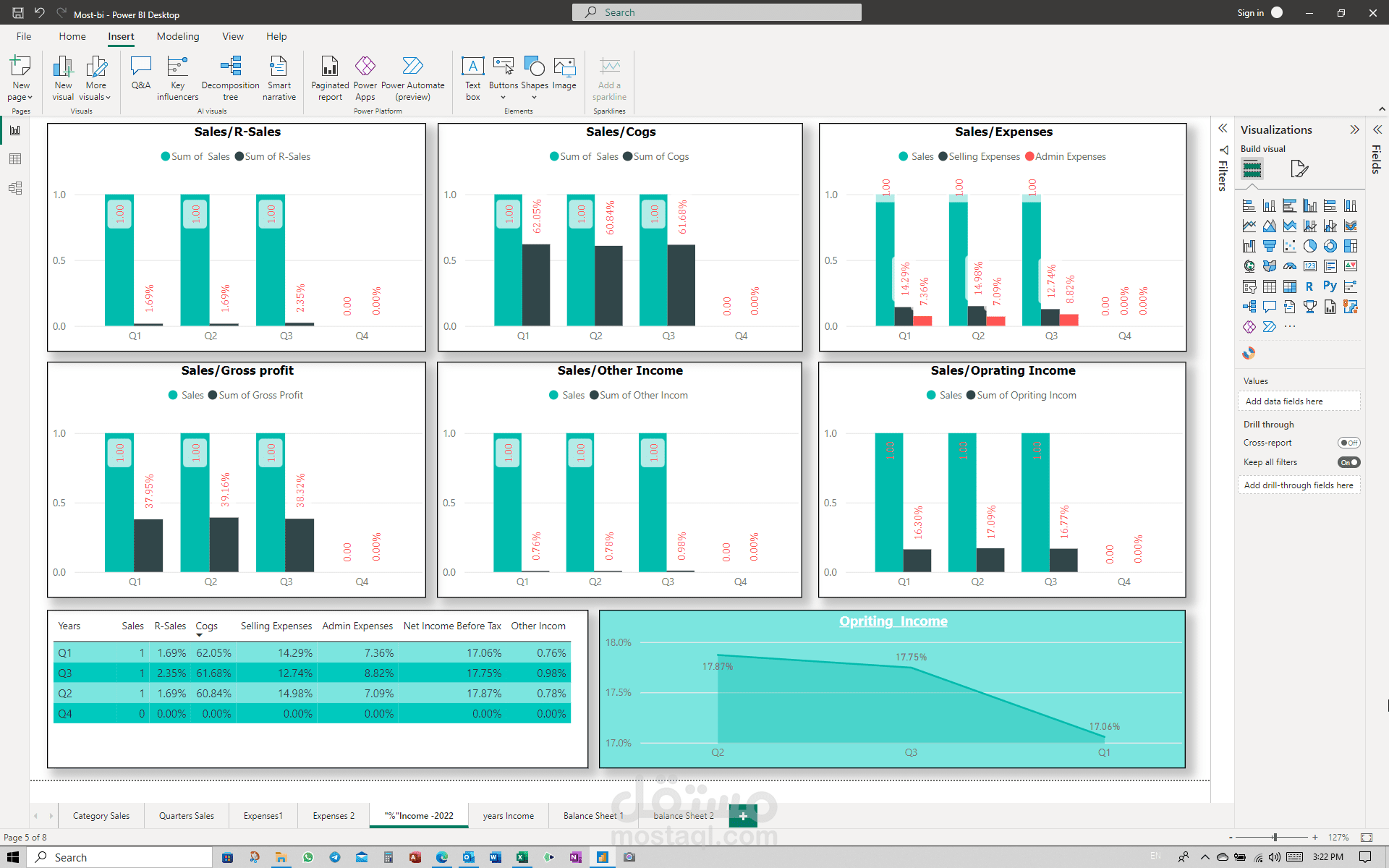Open the Modeling ribbon tab
This screenshot has width=1389, height=868.
point(177,36)
